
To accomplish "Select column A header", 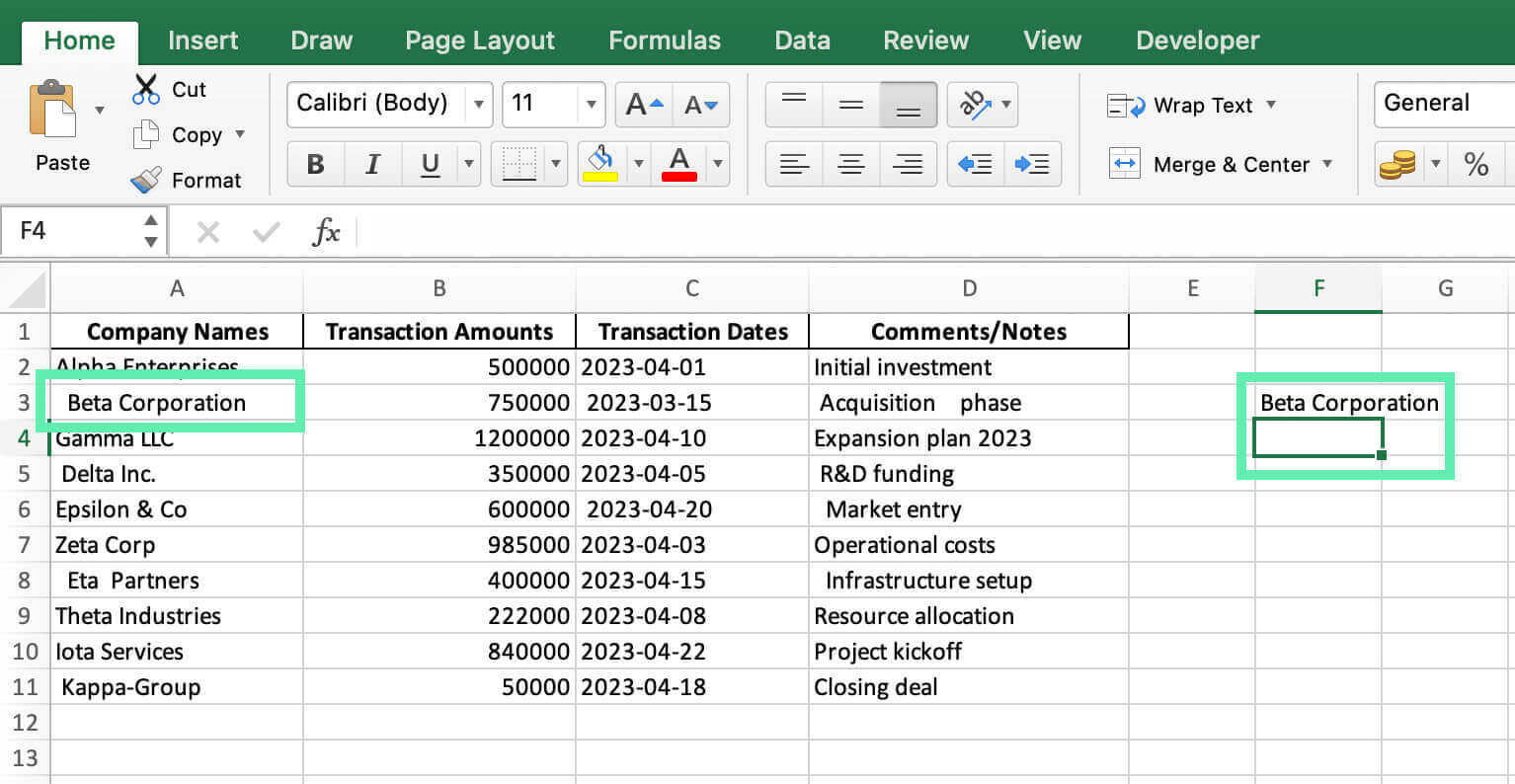I will 177,288.
